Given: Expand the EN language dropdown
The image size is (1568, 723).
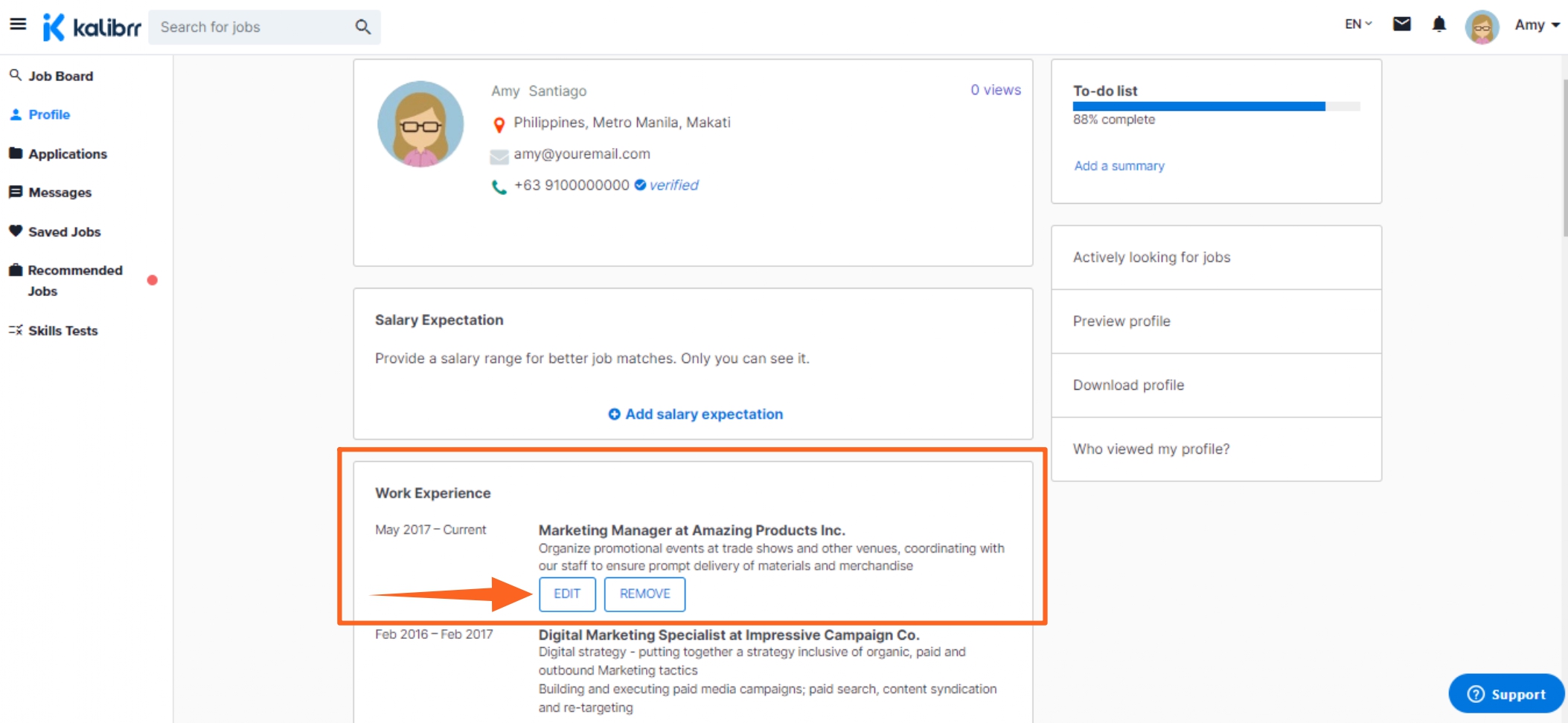Looking at the screenshot, I should [x=1357, y=25].
